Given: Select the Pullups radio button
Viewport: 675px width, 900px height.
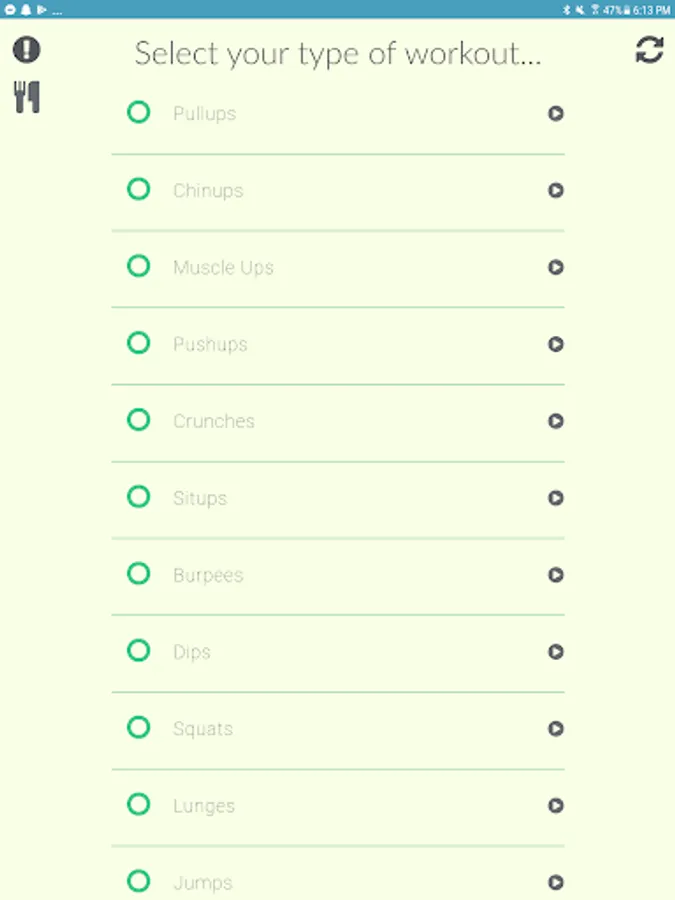Looking at the screenshot, I should [x=139, y=112].
